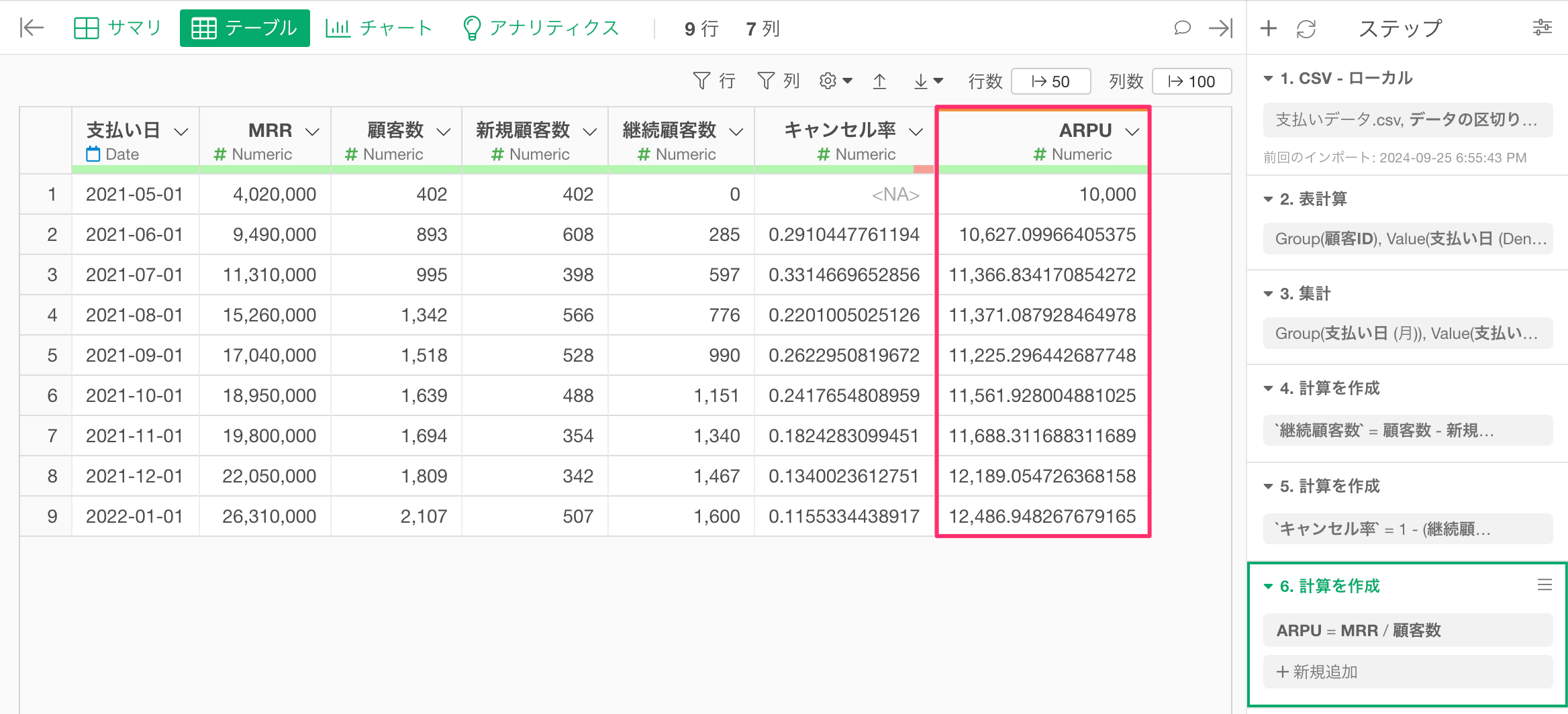1568x714 pixels.
Task: Click the red NA indicator bar under キャンセル率
Action: click(x=924, y=169)
